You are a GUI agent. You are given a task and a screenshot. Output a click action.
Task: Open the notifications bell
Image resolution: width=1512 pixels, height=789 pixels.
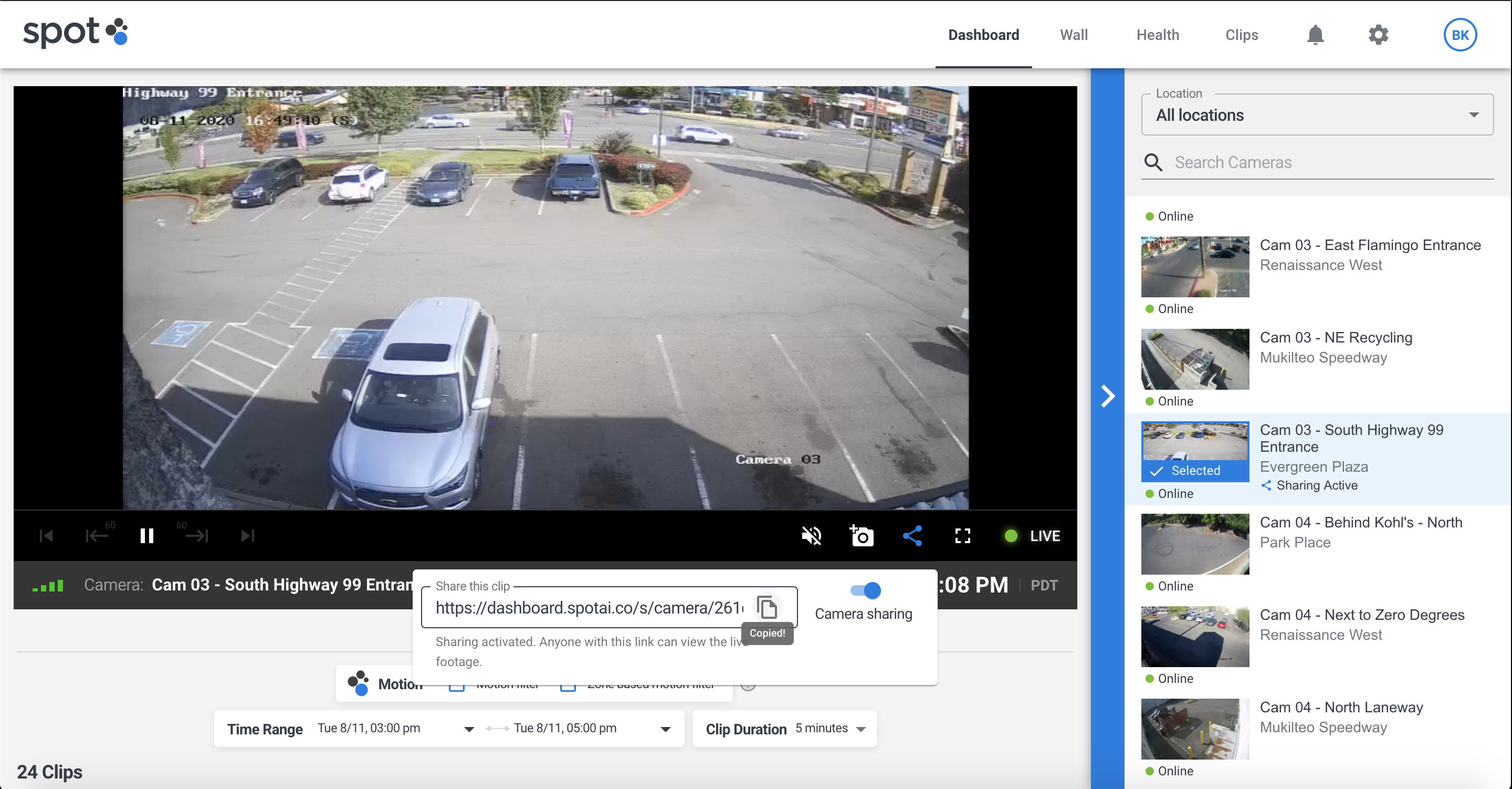(1315, 35)
